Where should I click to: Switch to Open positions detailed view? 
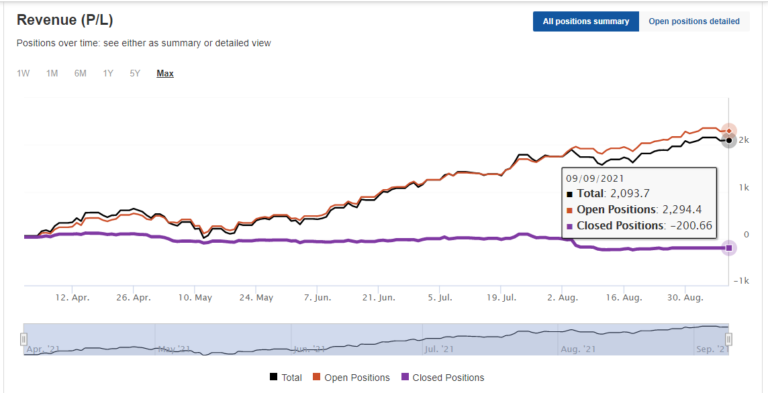[694, 22]
